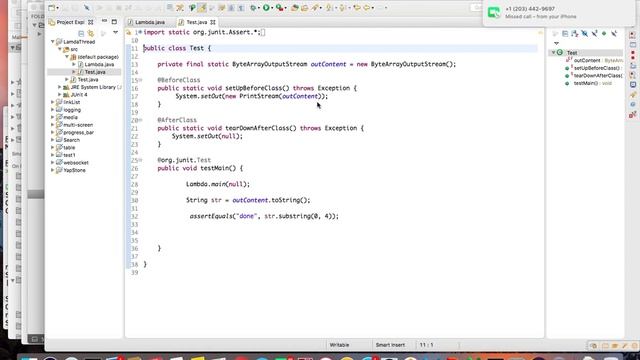Minimize the Project Explorer panel
Screen dimensions: 640x360
click(x=104, y=21)
